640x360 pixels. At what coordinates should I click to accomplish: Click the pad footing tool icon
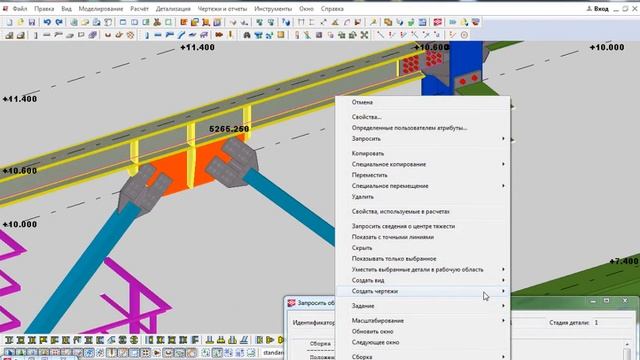(9, 35)
